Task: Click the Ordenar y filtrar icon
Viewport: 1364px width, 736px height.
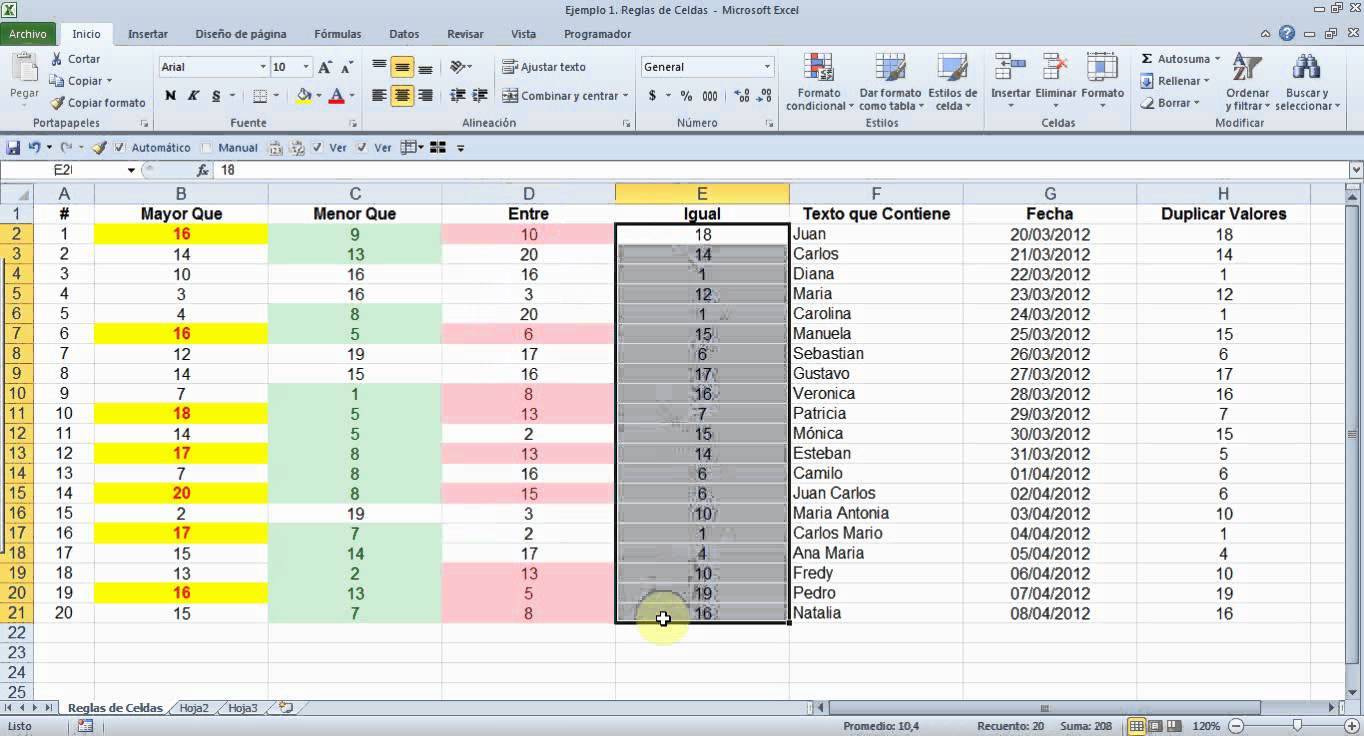Action: click(x=1246, y=70)
